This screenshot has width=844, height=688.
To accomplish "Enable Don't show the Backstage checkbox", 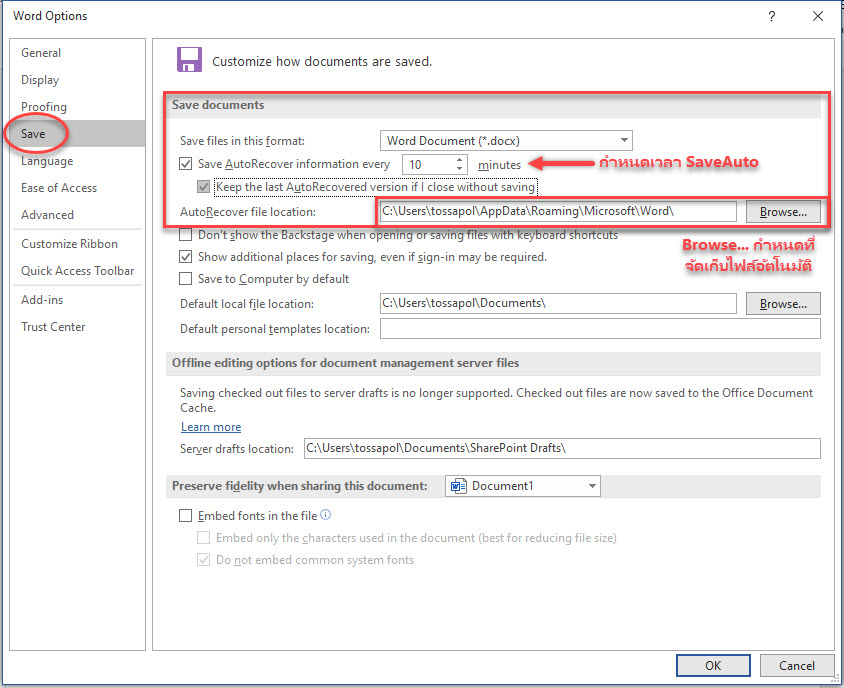I will [x=185, y=235].
